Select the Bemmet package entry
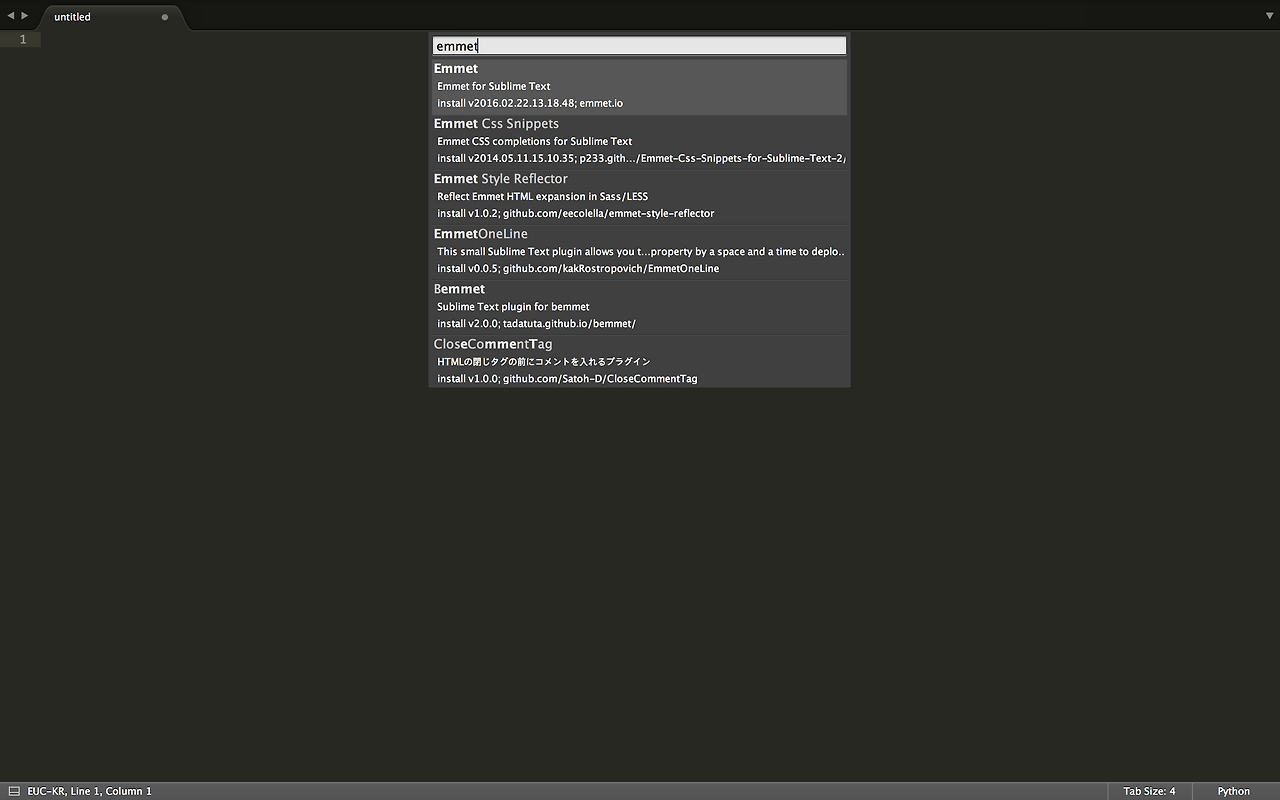 point(639,306)
